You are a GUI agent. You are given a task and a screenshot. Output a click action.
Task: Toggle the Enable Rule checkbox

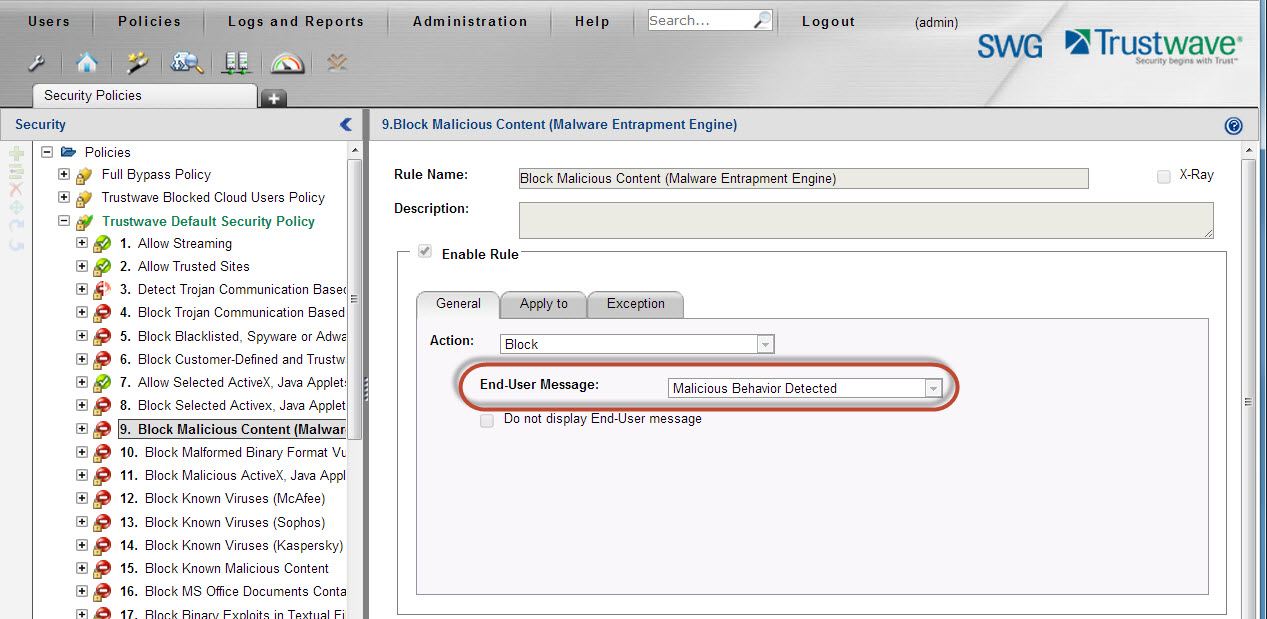point(425,253)
